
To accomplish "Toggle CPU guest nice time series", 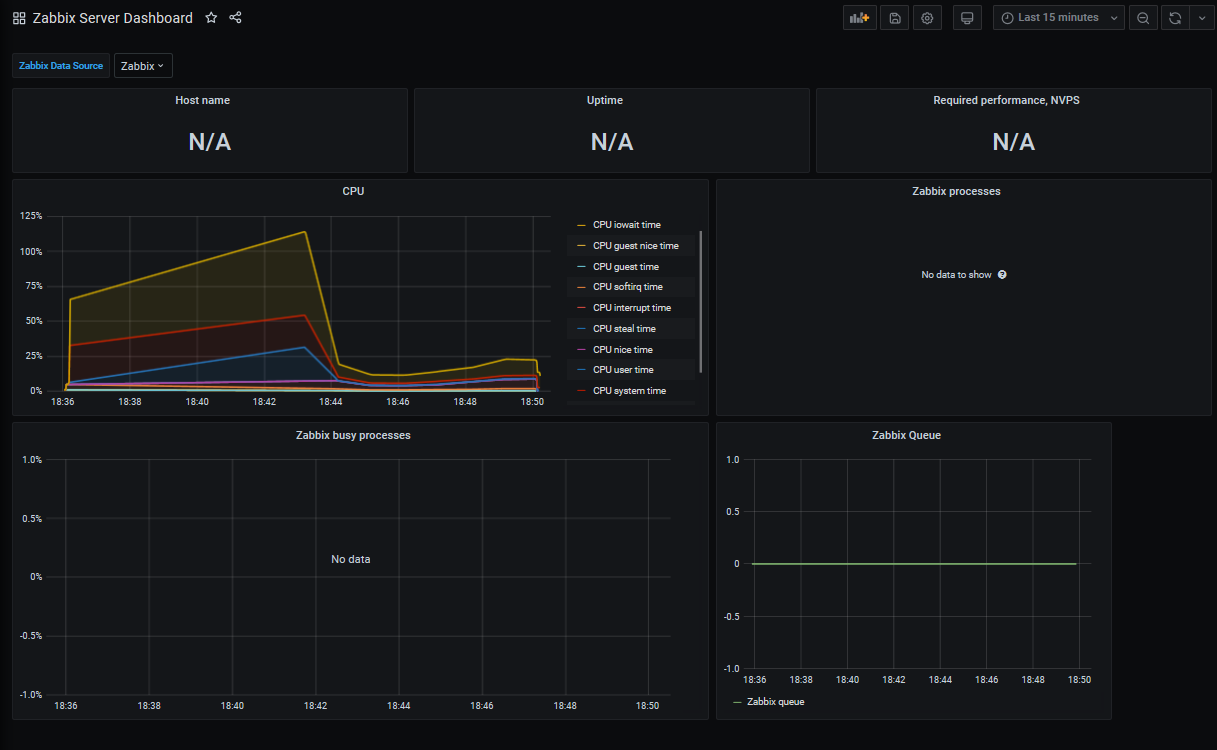I will [635, 246].
